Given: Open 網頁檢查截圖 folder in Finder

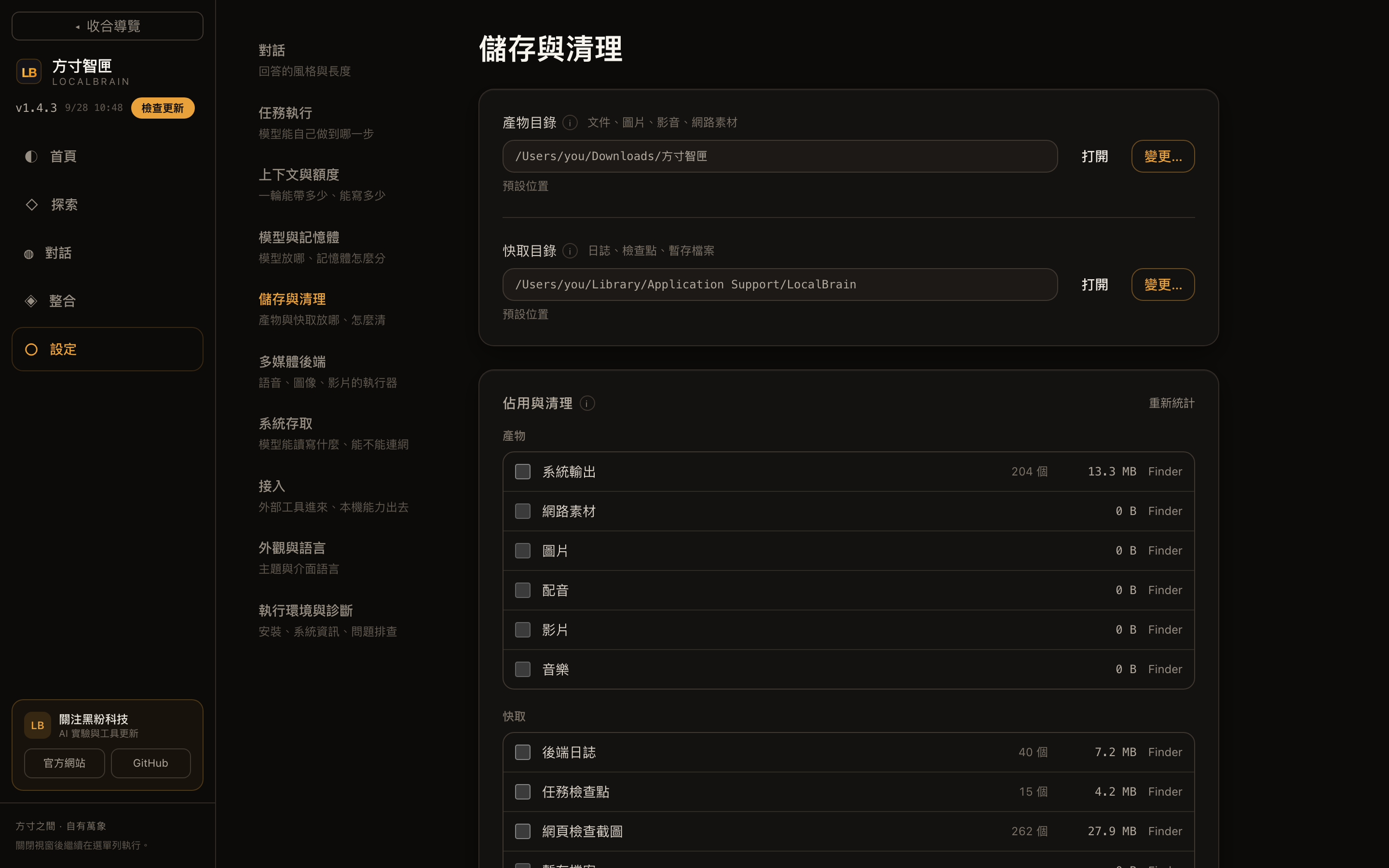Looking at the screenshot, I should tap(1165, 831).
